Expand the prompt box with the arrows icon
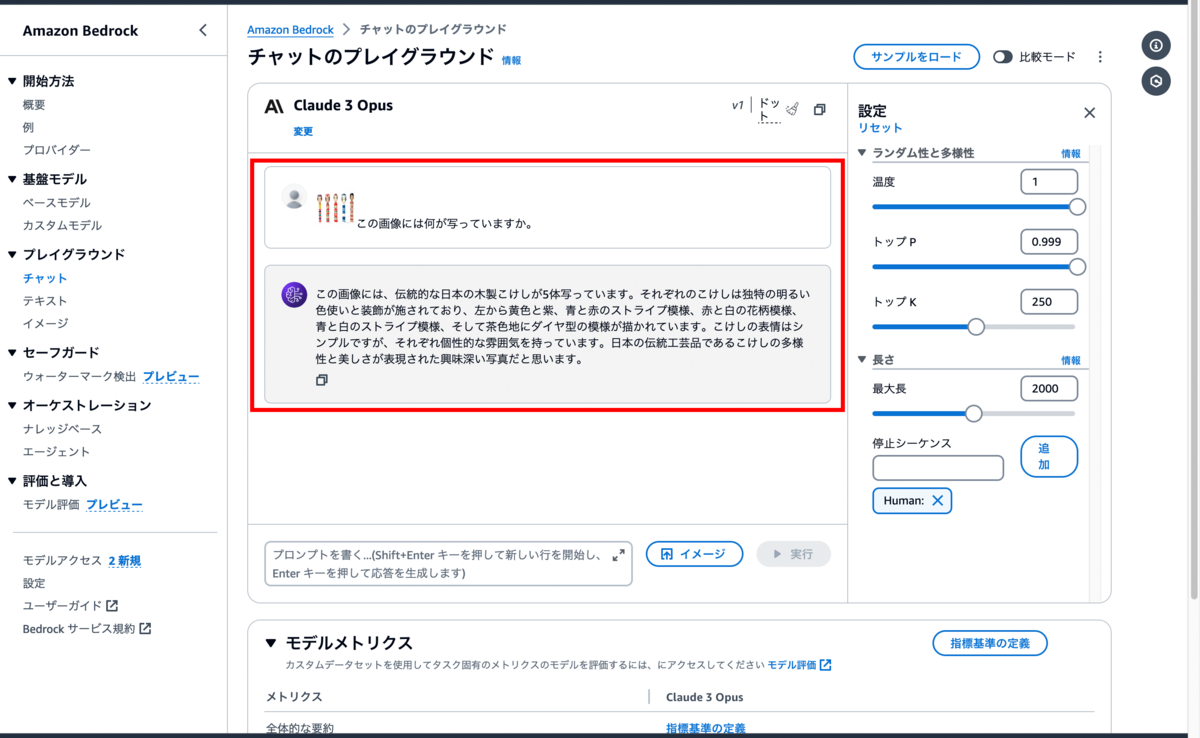This screenshot has height=738, width=1200. 618,554
